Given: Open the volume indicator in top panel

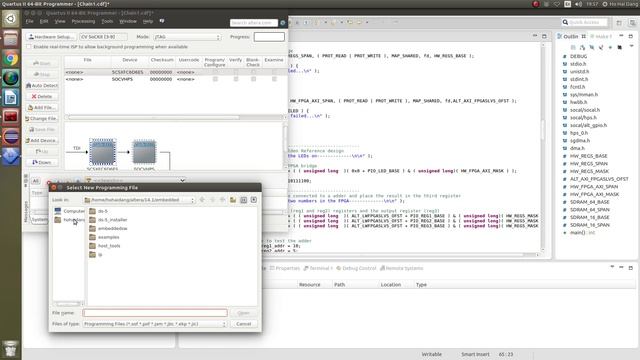Looking at the screenshot, I should coord(578,4).
